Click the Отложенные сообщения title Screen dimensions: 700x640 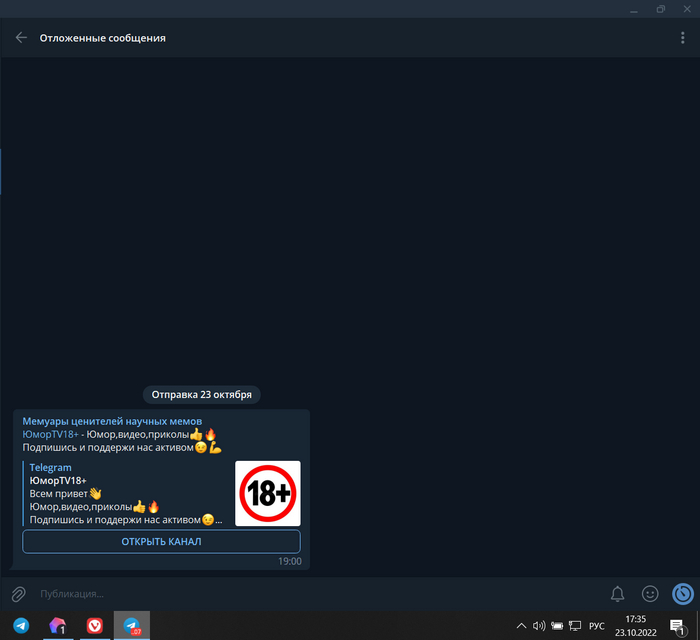pos(102,38)
